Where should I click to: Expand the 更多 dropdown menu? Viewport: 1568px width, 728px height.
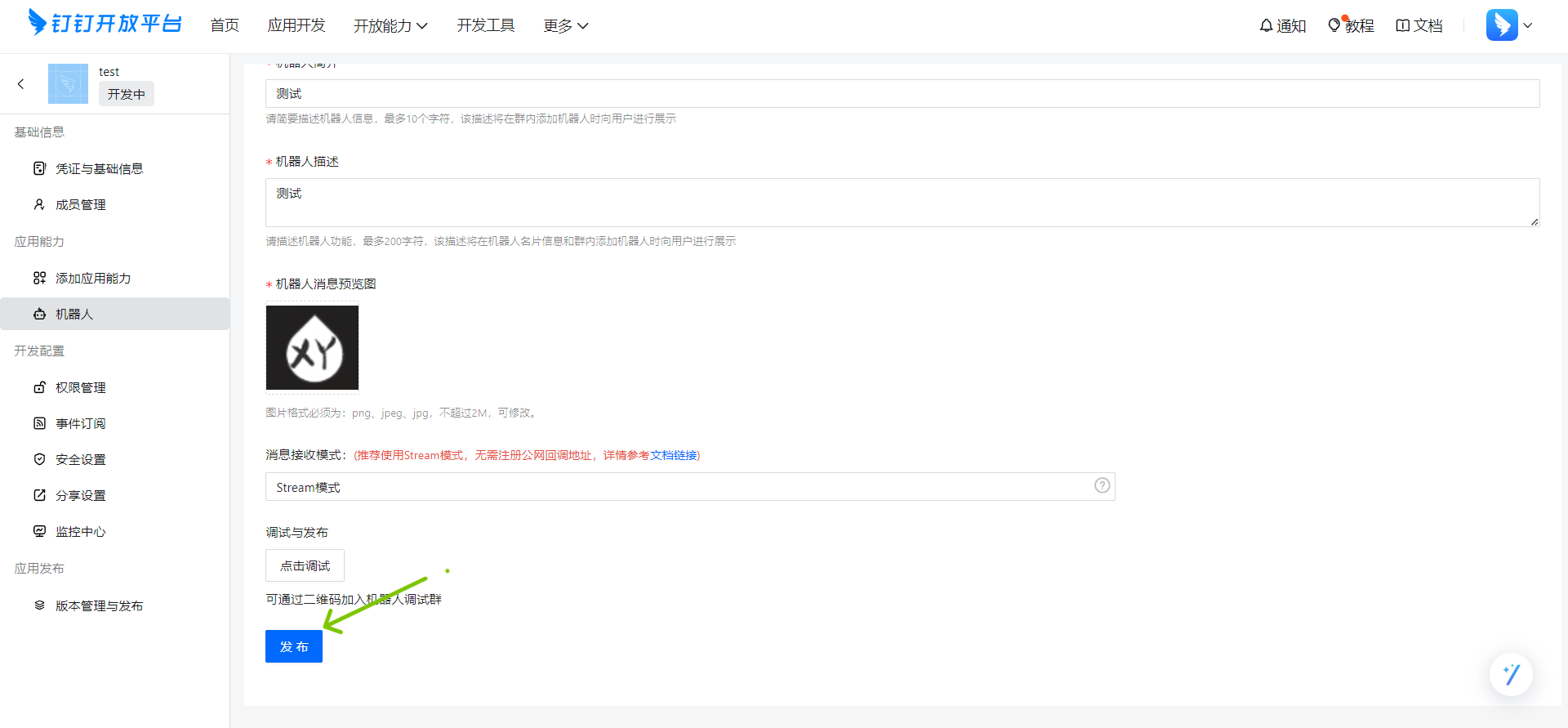(565, 26)
